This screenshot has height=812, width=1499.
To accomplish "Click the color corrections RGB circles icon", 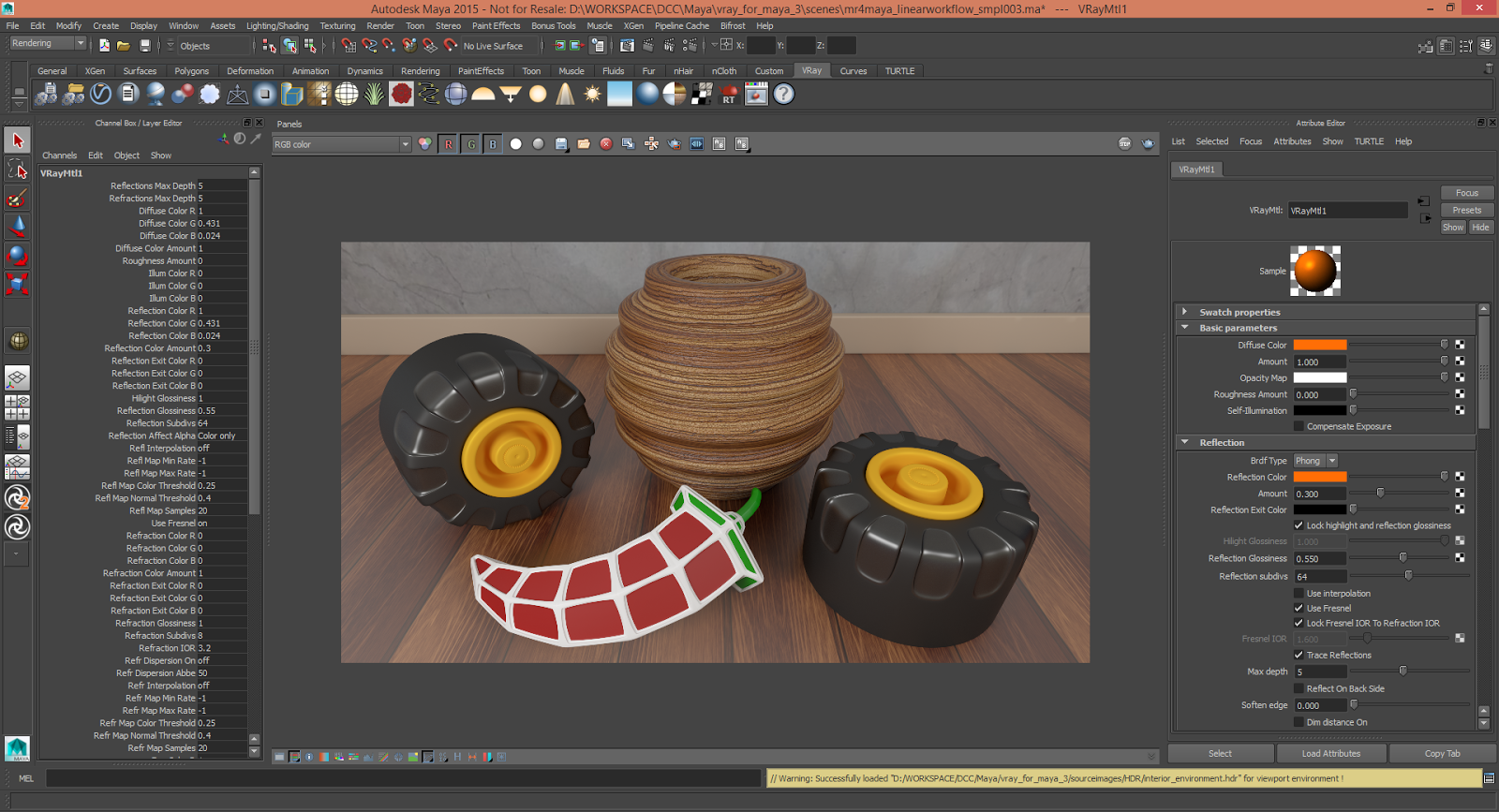I will coord(425,144).
